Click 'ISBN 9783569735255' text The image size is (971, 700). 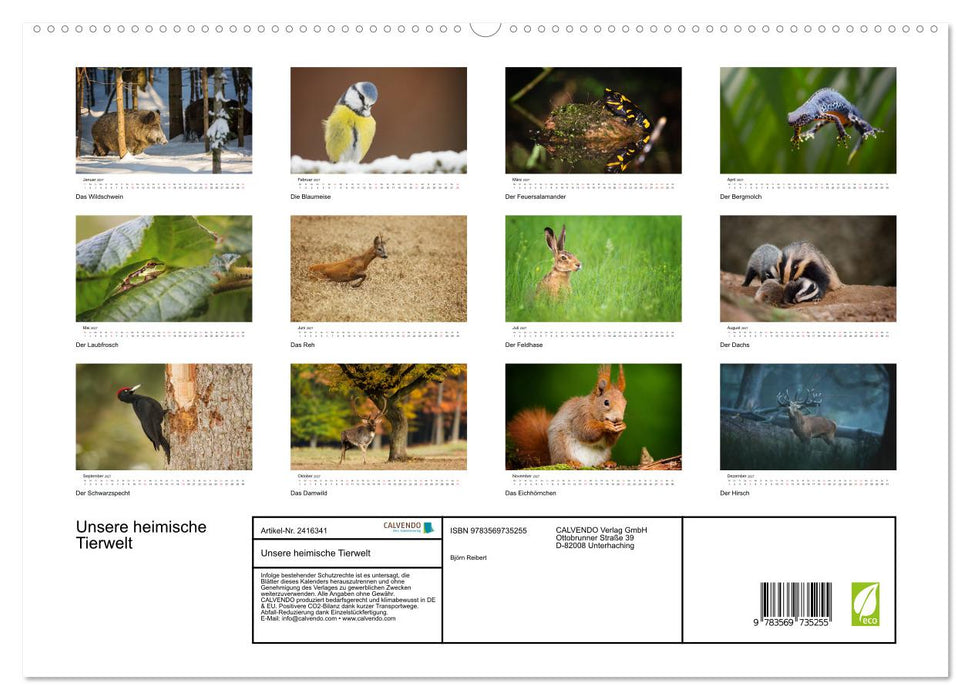click(x=488, y=531)
